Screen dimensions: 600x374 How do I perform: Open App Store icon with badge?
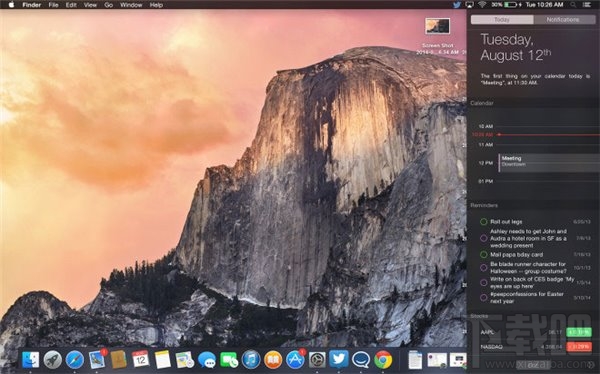(x=295, y=359)
